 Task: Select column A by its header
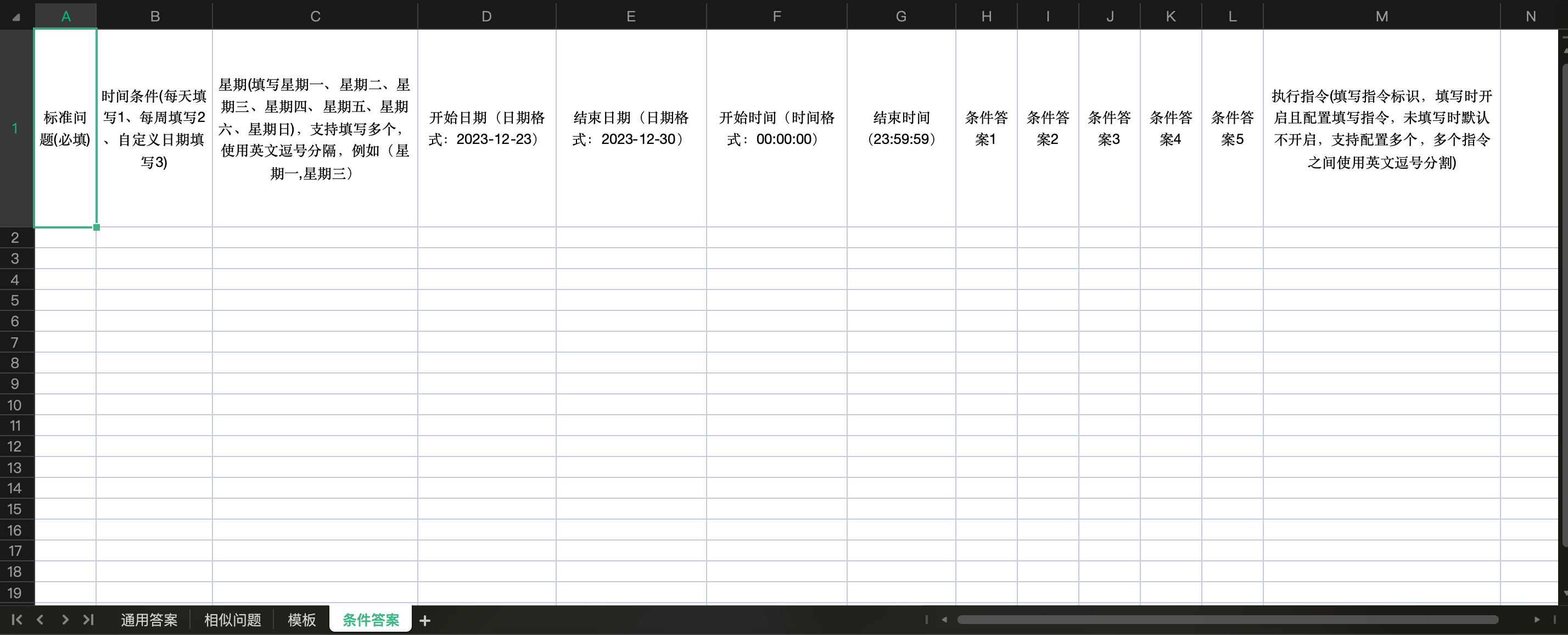(65, 16)
